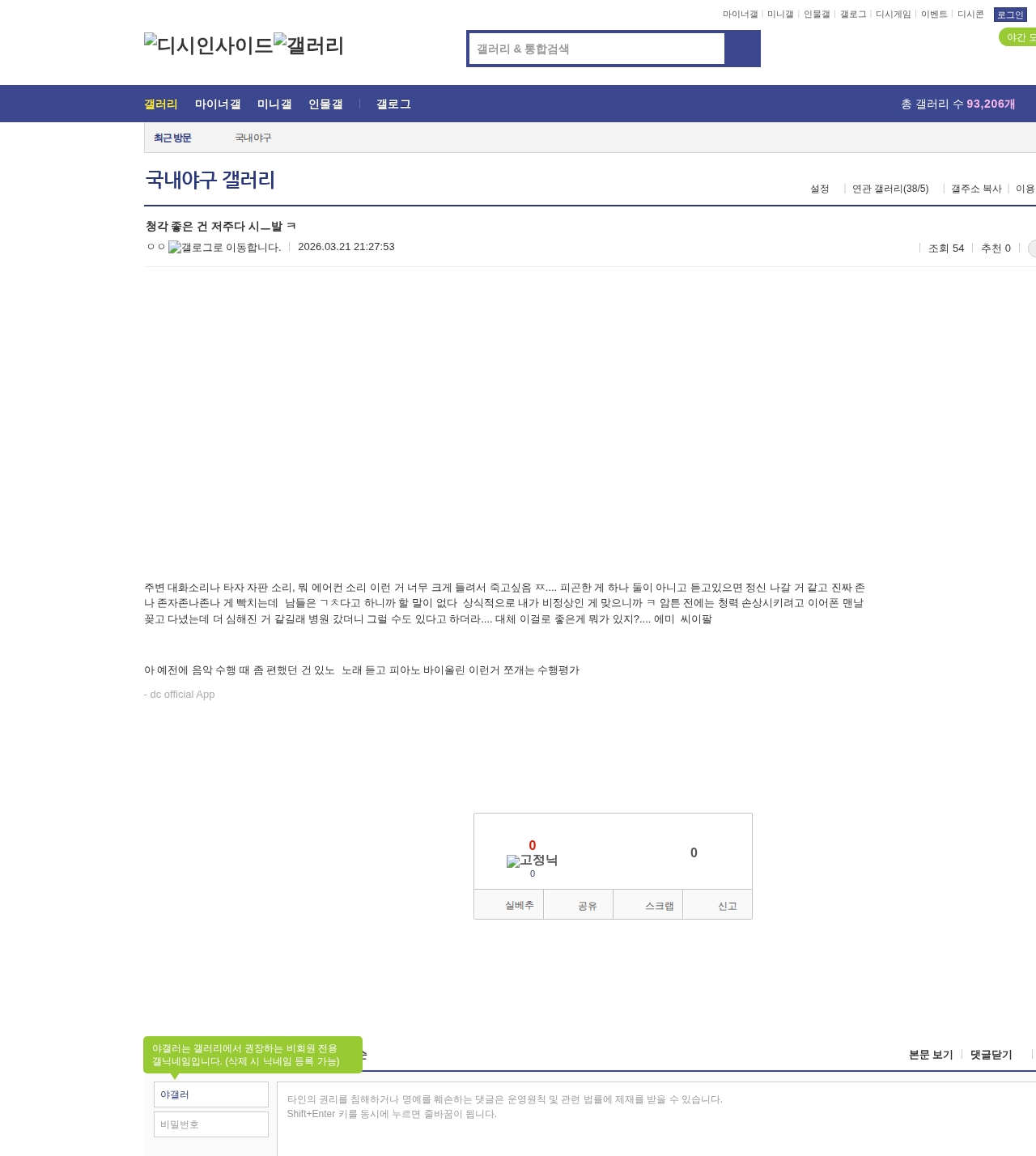This screenshot has width=1036, height=1156.
Task: Select 미니갤 in the blue navigation bar
Action: pyautogui.click(x=274, y=104)
